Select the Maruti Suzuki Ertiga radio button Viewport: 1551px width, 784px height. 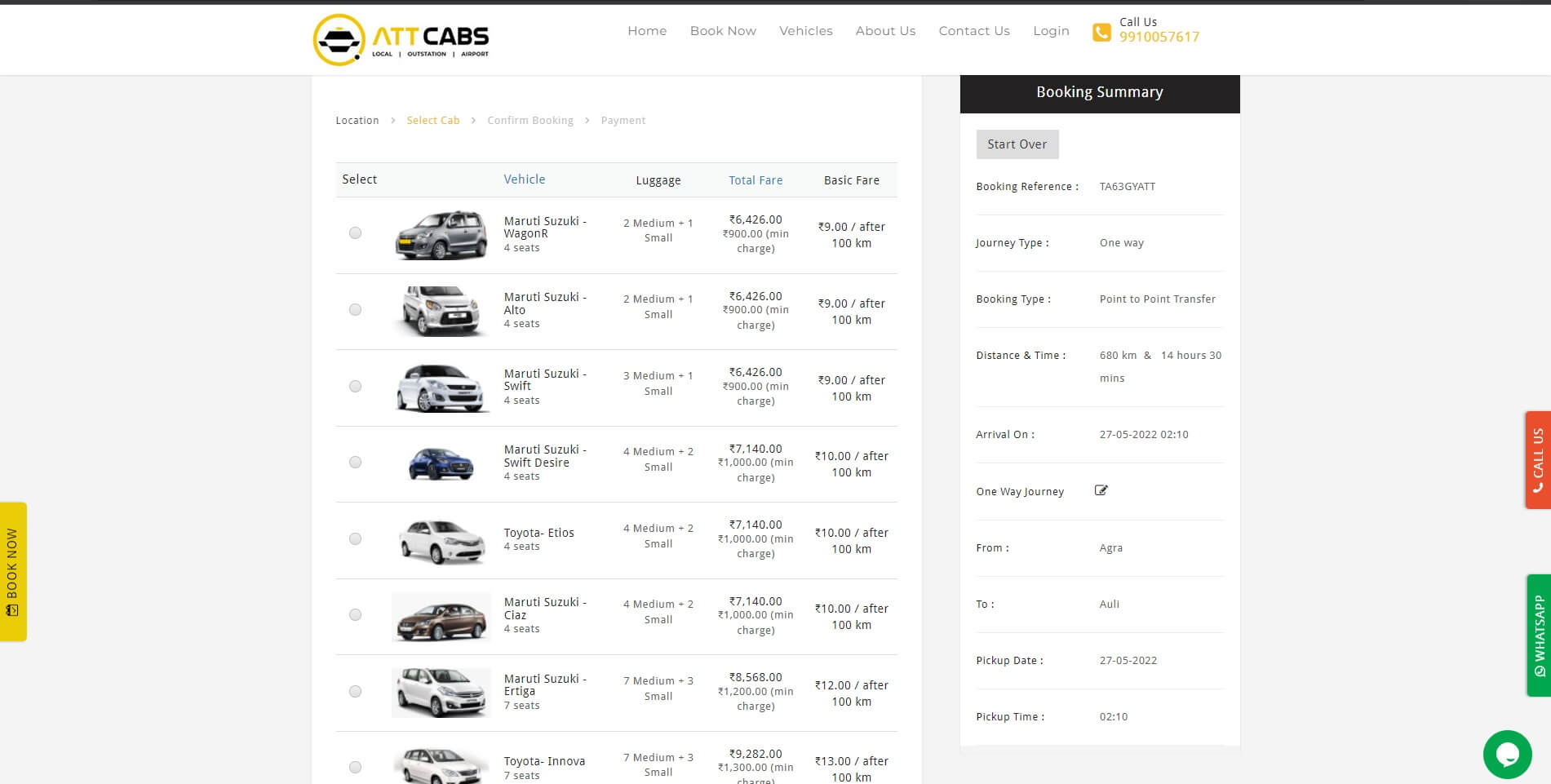coord(355,692)
